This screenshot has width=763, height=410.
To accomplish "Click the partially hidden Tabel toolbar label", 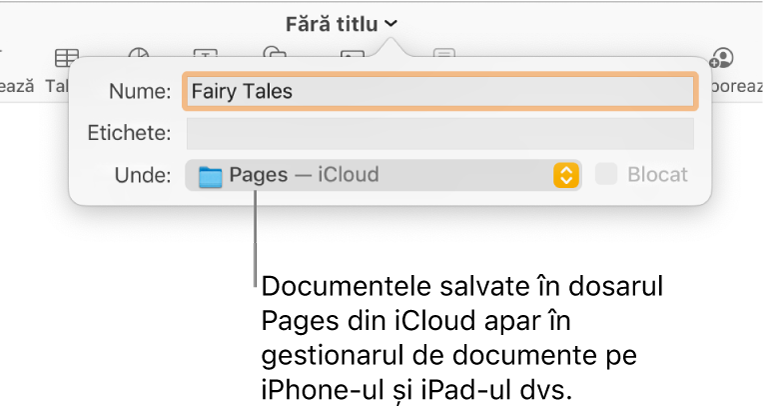I will (56, 86).
